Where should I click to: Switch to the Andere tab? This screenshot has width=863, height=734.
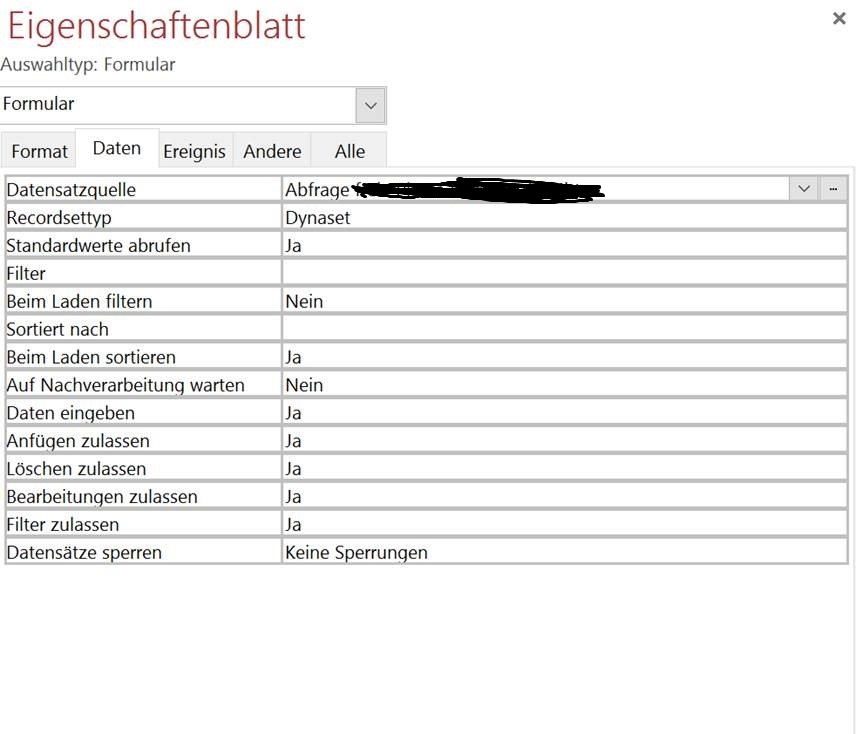point(272,152)
